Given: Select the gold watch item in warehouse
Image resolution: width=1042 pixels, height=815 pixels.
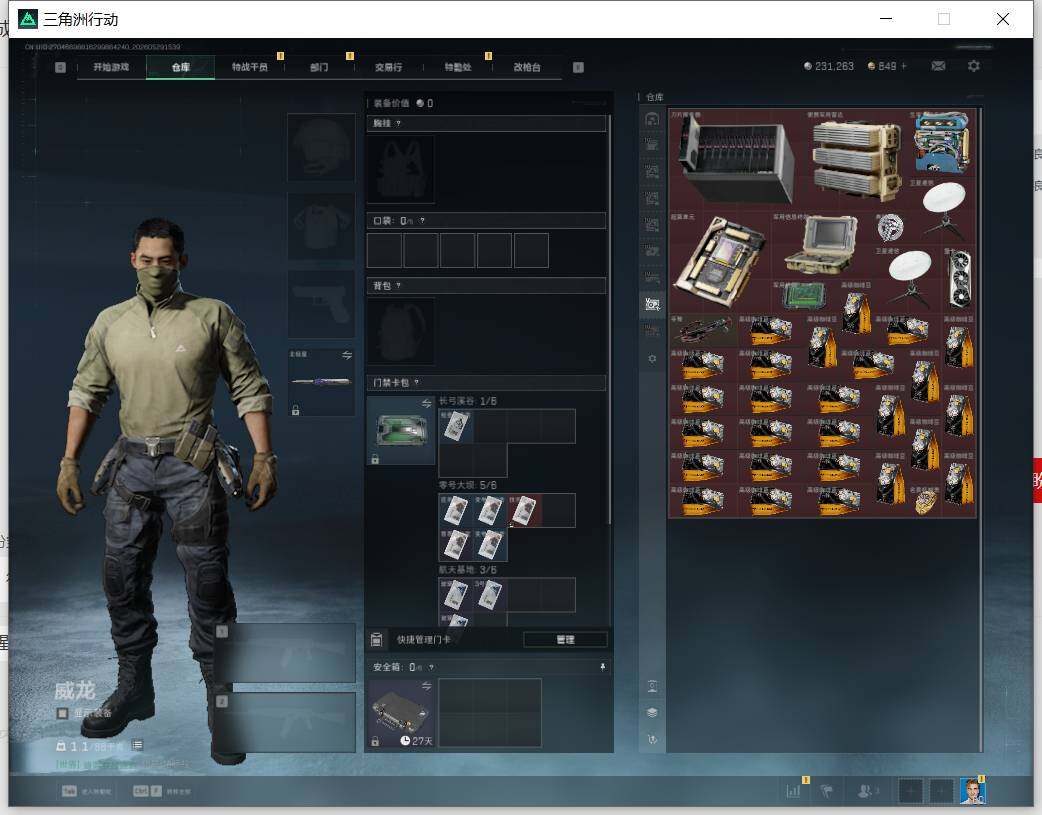Looking at the screenshot, I should 926,501.
